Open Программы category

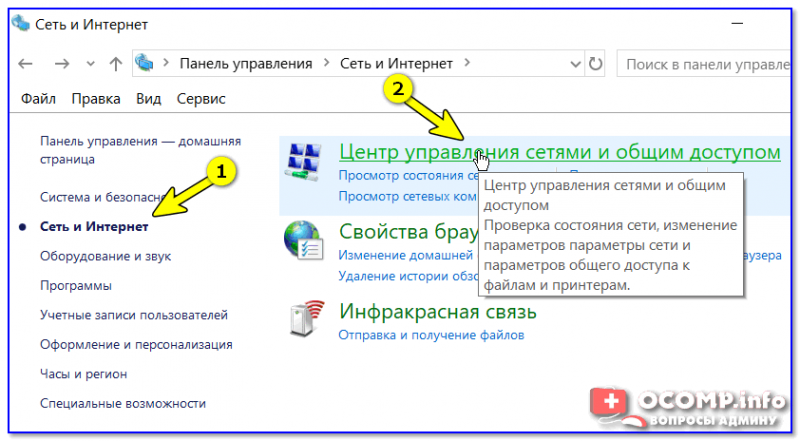pyautogui.click(x=76, y=286)
